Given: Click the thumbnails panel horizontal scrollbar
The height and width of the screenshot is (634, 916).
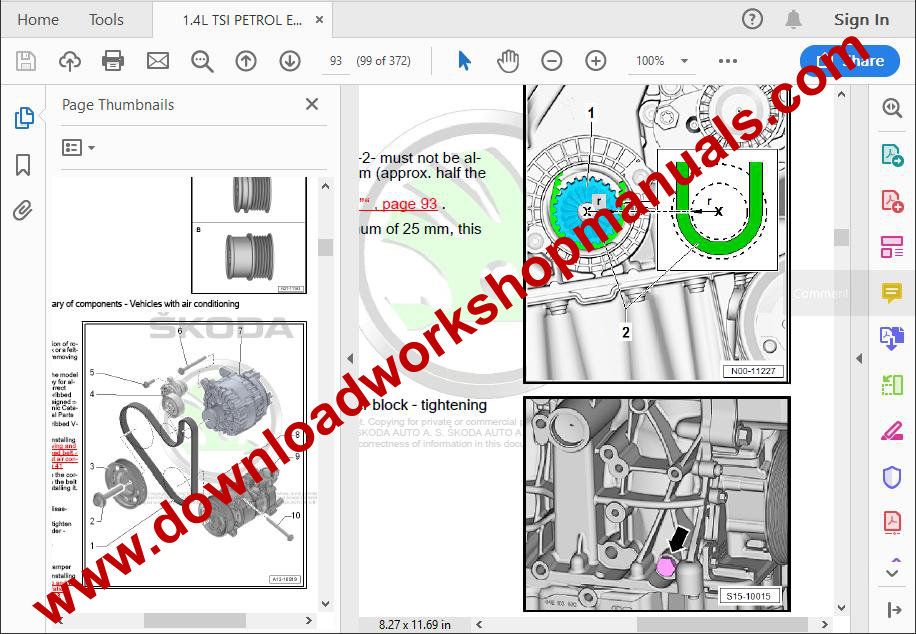Looking at the screenshot, I should pos(195,620).
